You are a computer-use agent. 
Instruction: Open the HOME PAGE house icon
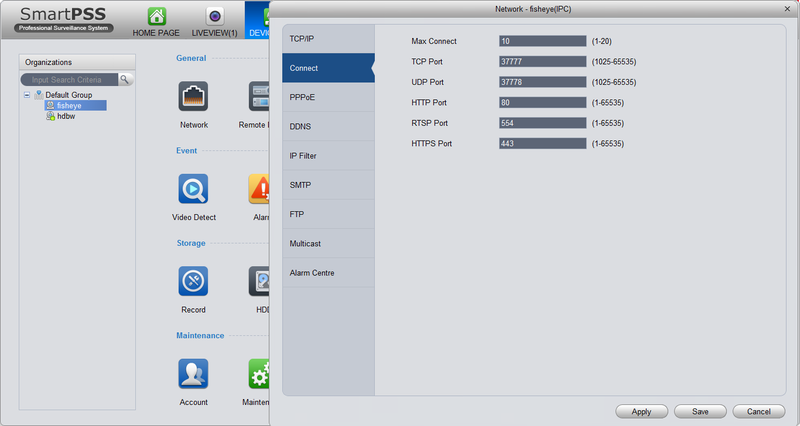pos(157,17)
